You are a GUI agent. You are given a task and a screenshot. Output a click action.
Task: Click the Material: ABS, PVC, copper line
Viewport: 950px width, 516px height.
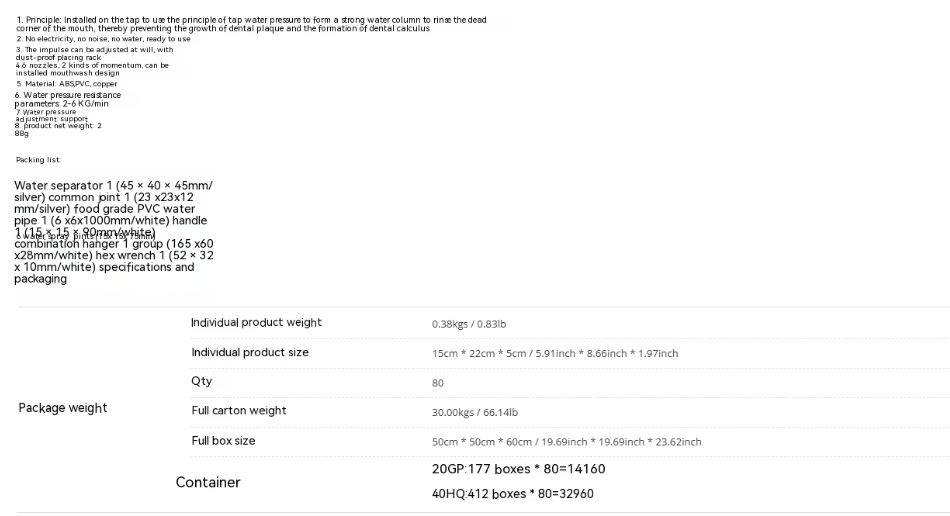pyautogui.click(x=67, y=84)
